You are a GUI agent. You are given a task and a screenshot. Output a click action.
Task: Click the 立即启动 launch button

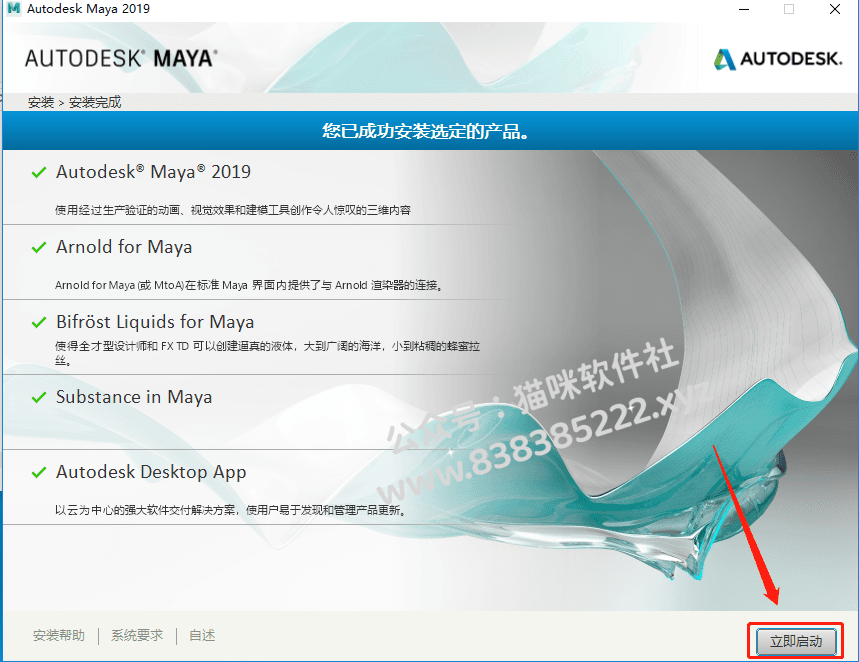click(796, 641)
